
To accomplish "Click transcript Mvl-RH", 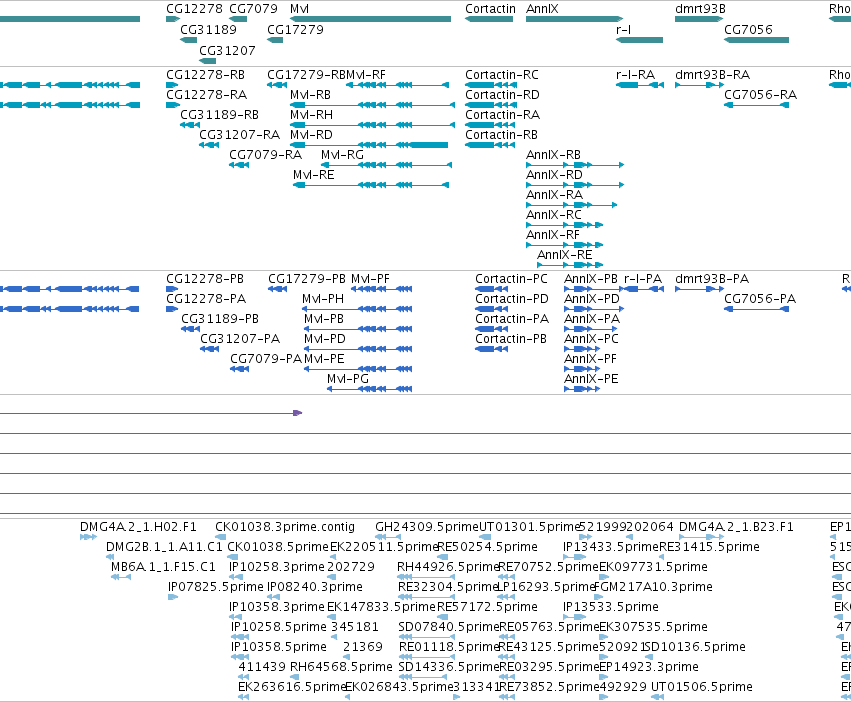I will point(372,125).
